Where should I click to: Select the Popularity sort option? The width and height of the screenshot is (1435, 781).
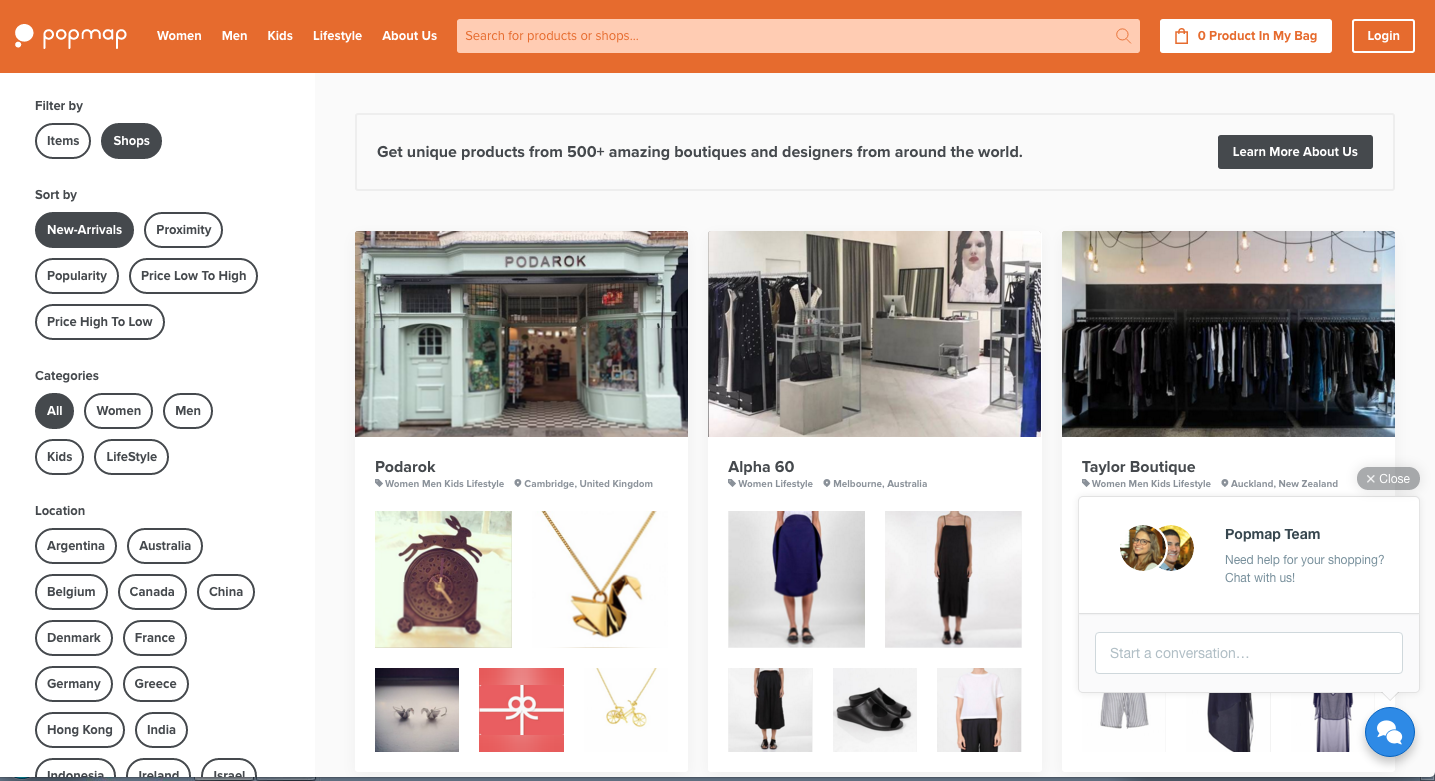pyautogui.click(x=76, y=275)
